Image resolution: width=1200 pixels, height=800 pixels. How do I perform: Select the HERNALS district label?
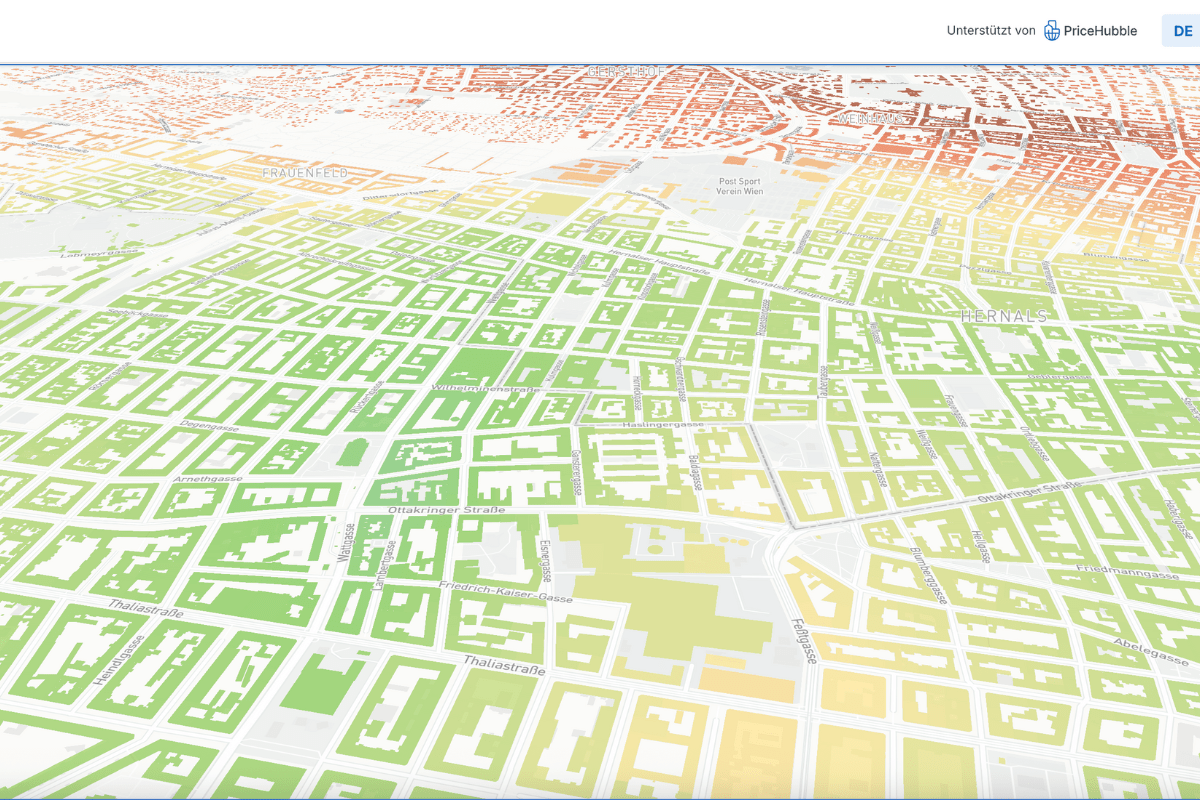1004,316
